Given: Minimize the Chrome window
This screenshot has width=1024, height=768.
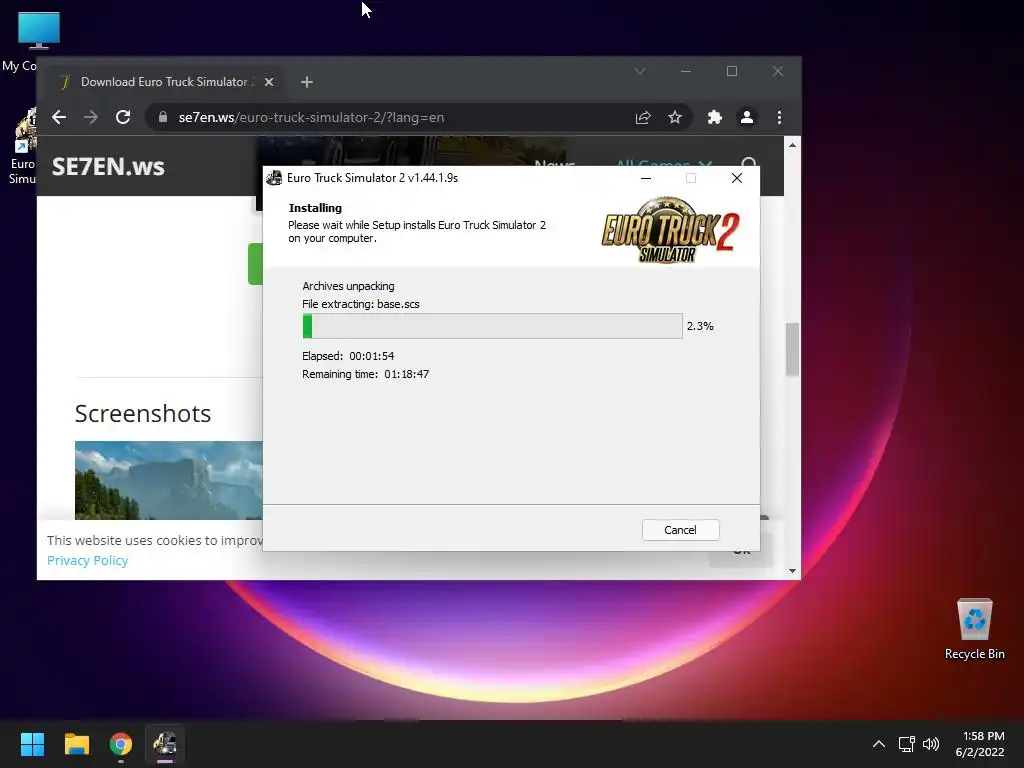Looking at the screenshot, I should [686, 71].
